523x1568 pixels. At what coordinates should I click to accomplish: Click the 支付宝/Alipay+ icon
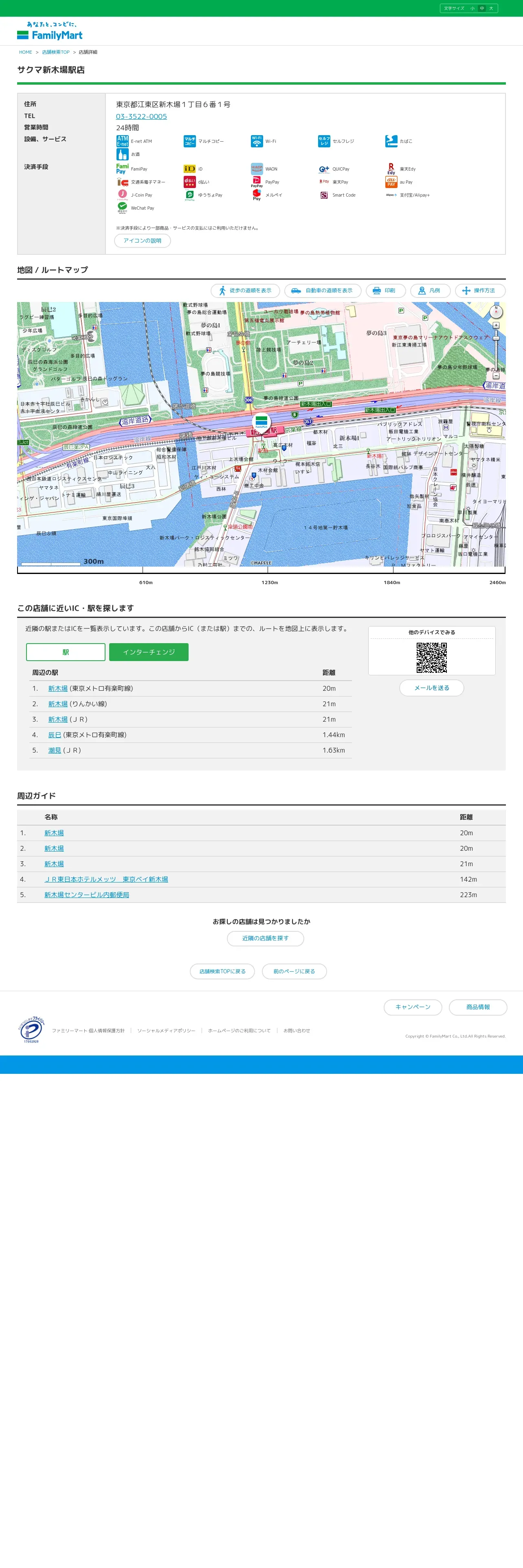(x=391, y=195)
